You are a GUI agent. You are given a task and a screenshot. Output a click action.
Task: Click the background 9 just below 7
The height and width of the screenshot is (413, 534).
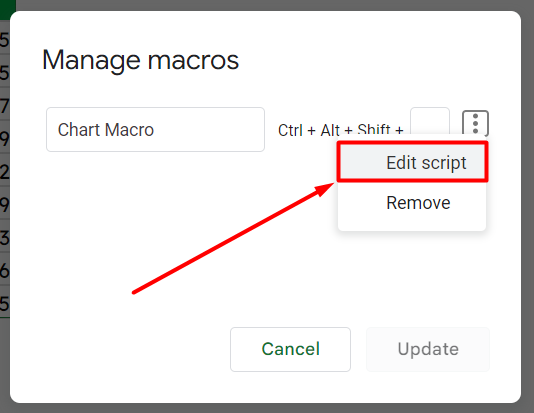point(4,138)
